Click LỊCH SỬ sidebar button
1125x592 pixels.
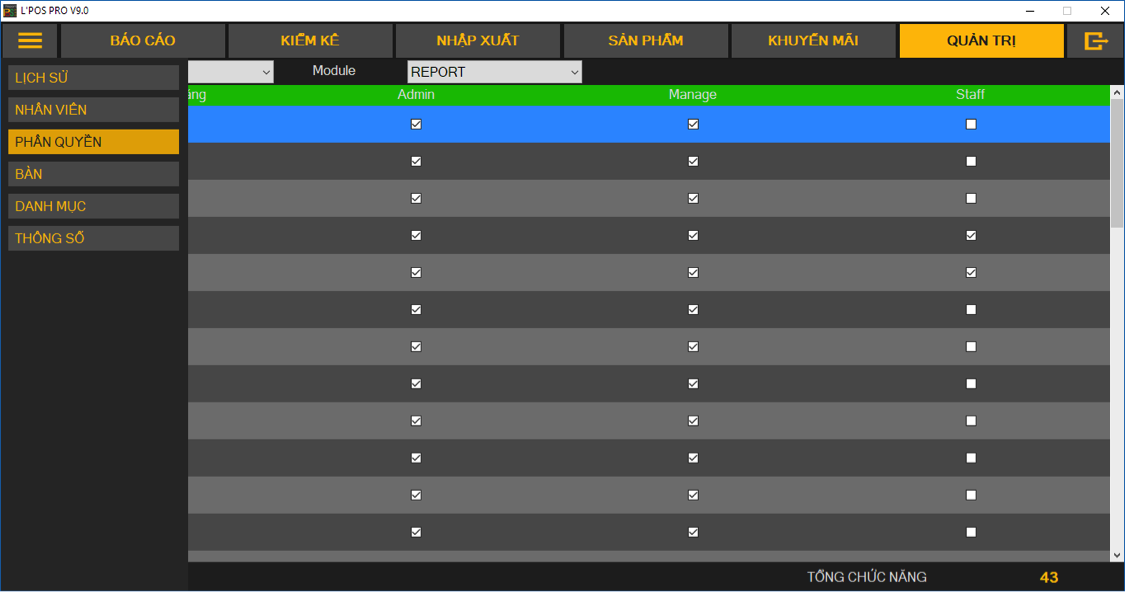(x=93, y=78)
